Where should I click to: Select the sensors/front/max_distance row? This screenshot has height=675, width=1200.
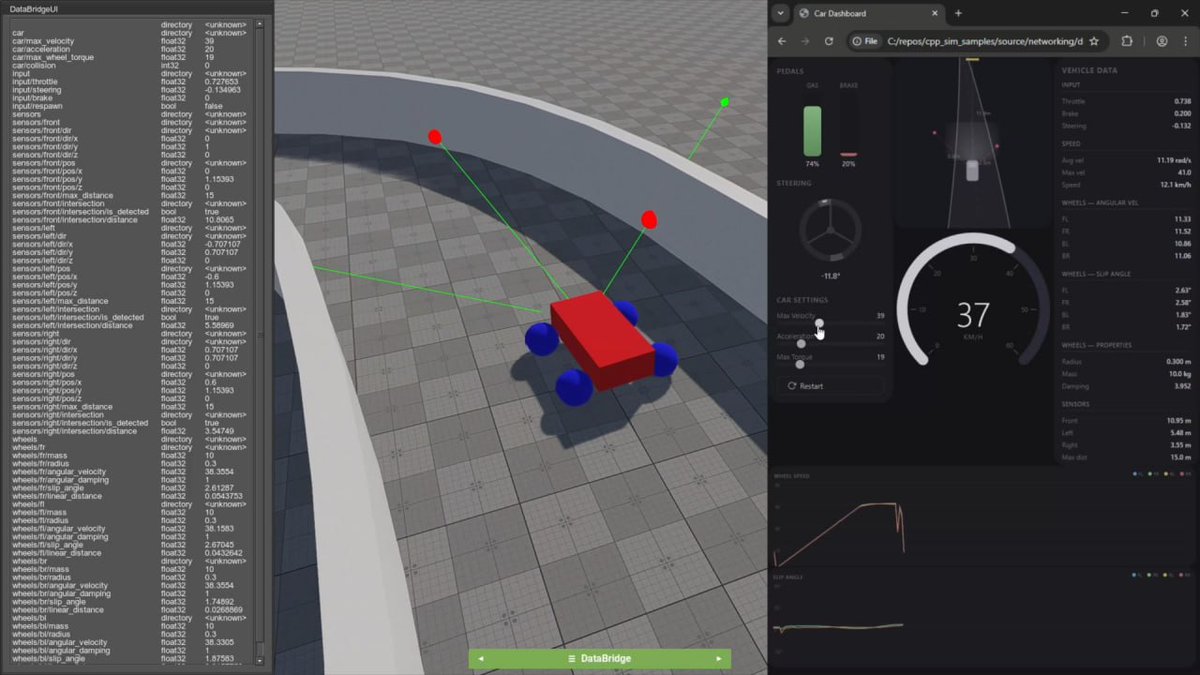(133, 195)
